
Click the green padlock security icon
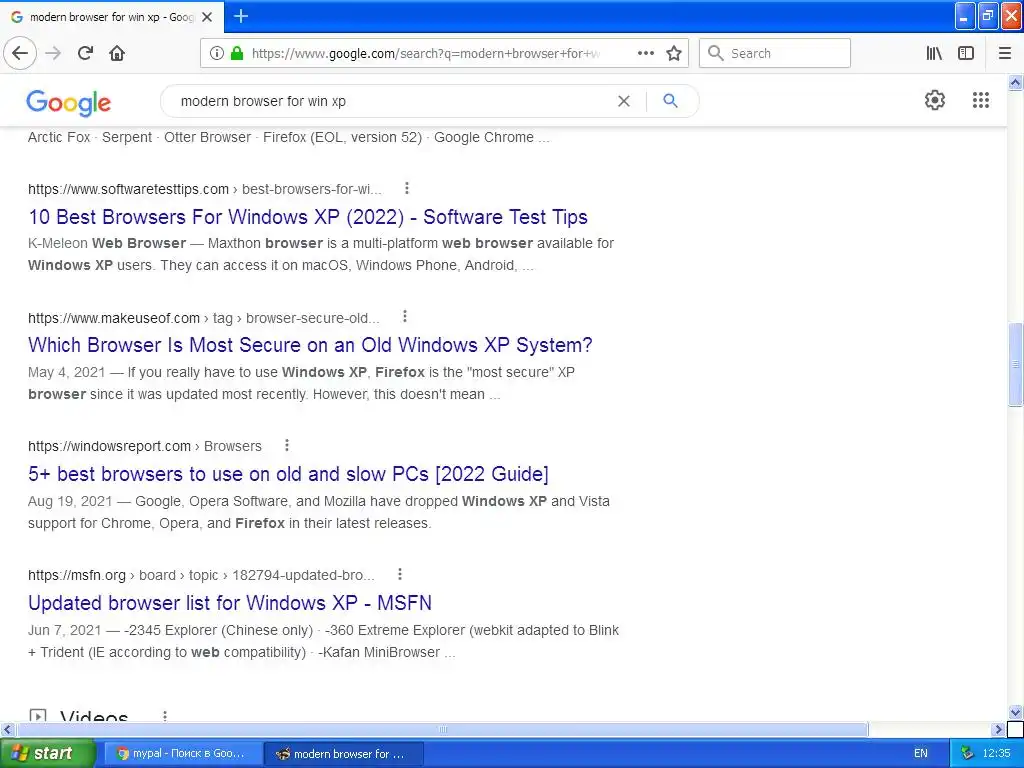pos(237,53)
